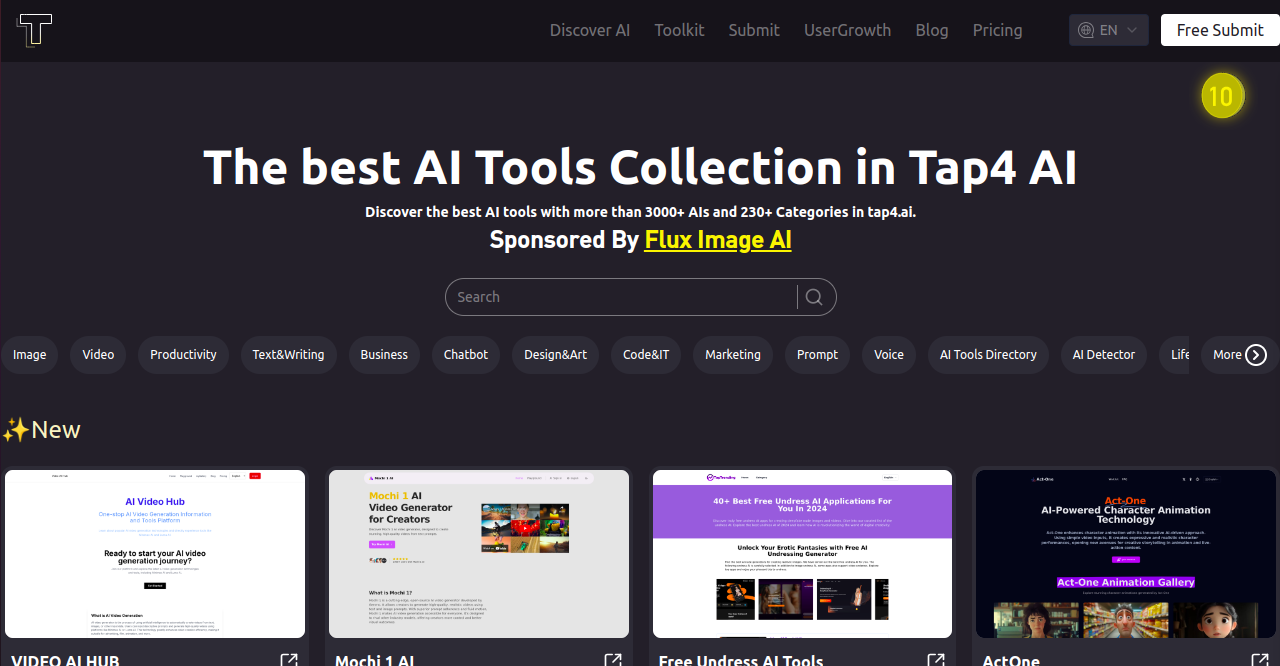The image size is (1280, 666).
Task: Filter by Marketing category
Action: (733, 355)
